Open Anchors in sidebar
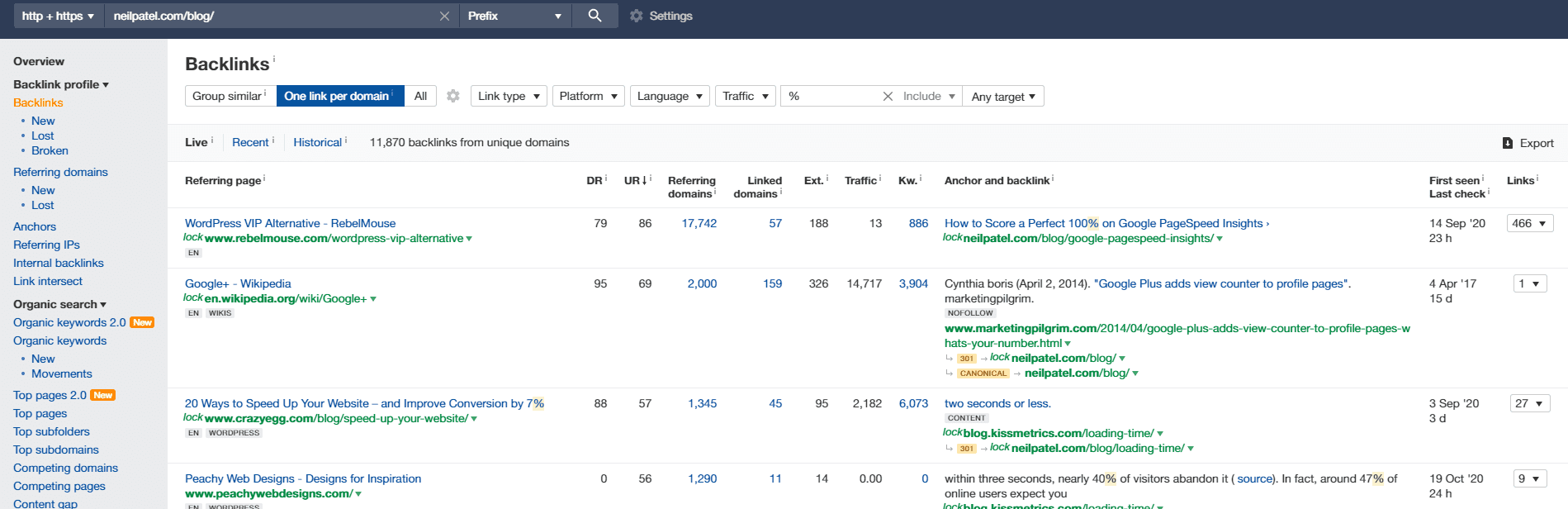Screen dimensions: 1568x509 pyautogui.click(x=35, y=226)
